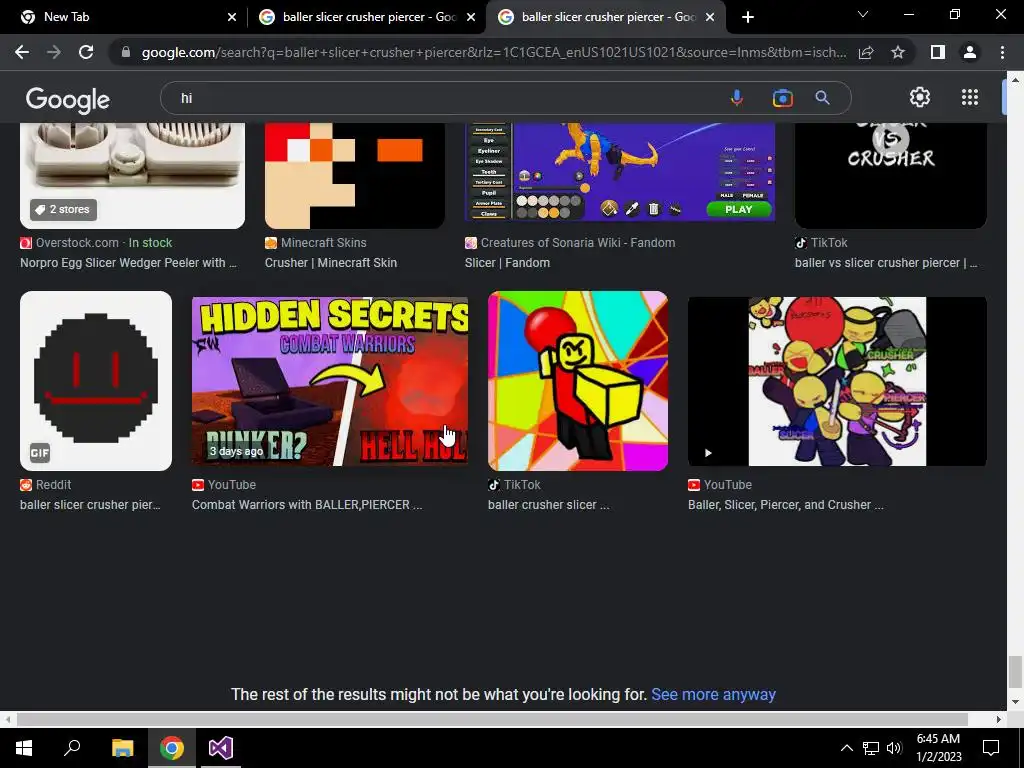Go back to the previous page
The width and height of the screenshot is (1024, 768).
(x=22, y=52)
